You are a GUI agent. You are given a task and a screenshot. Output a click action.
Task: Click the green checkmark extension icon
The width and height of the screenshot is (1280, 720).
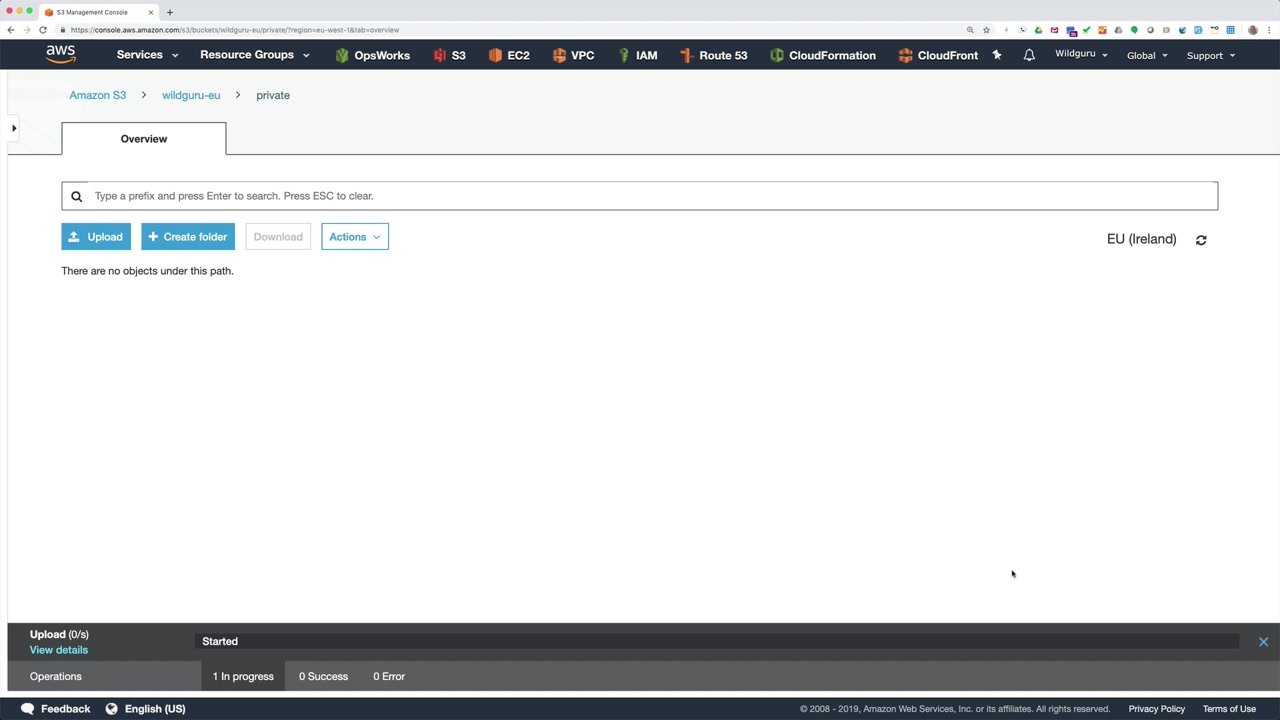point(1086,30)
